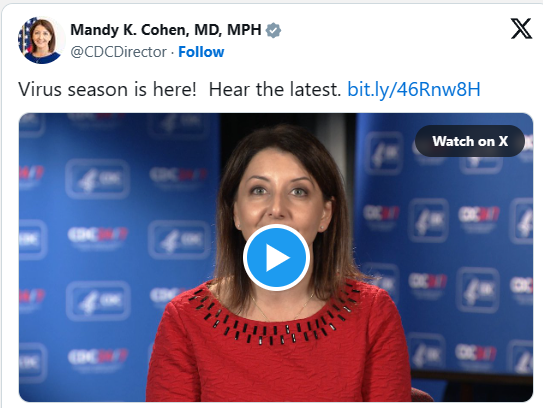Click the blurred CDC 24/7 backdrop on the video's left

pos(118,256)
